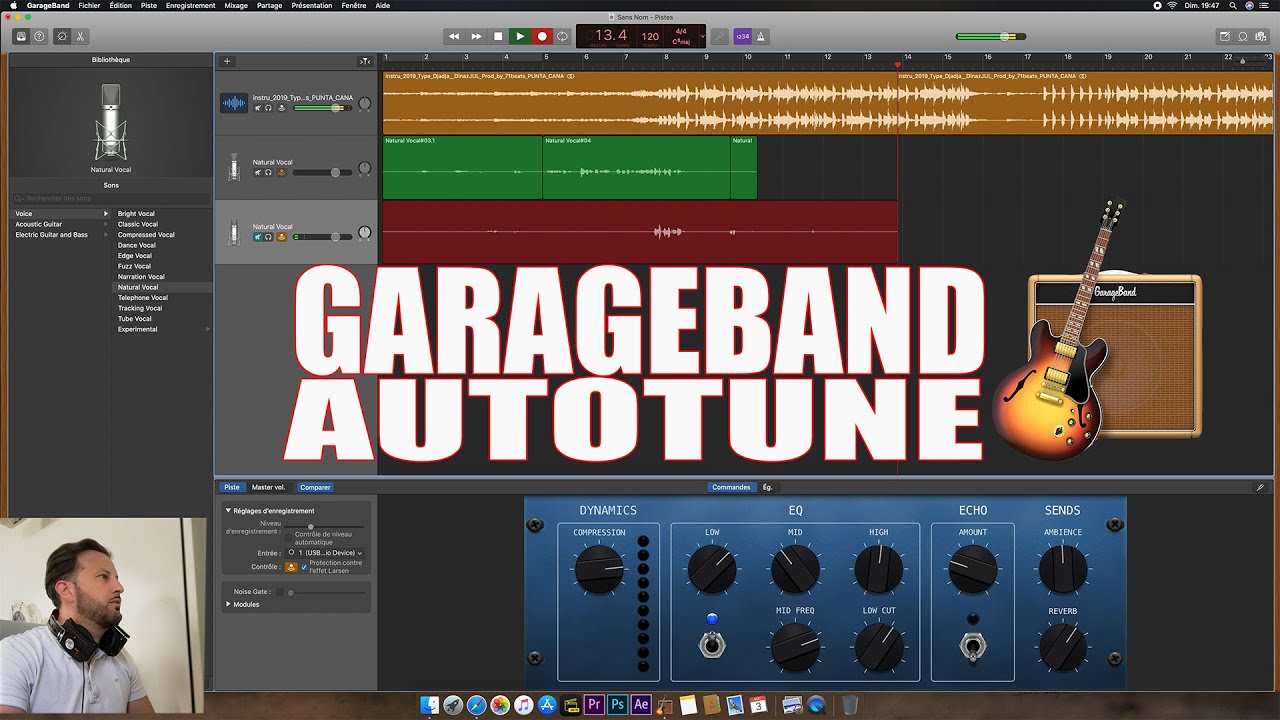Open the display mode dropdown arrow beside LCD

(x=702, y=36)
